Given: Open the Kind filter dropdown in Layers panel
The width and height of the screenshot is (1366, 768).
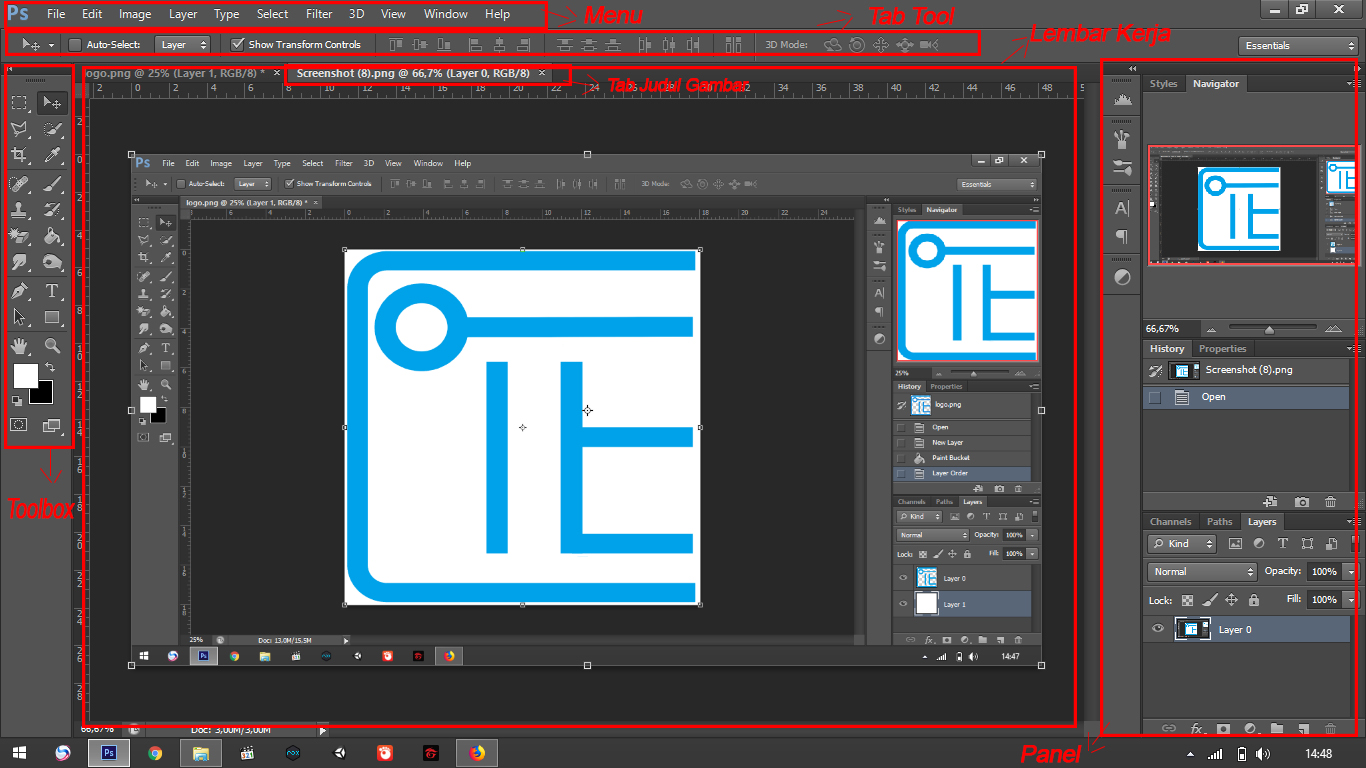Looking at the screenshot, I should point(1182,544).
